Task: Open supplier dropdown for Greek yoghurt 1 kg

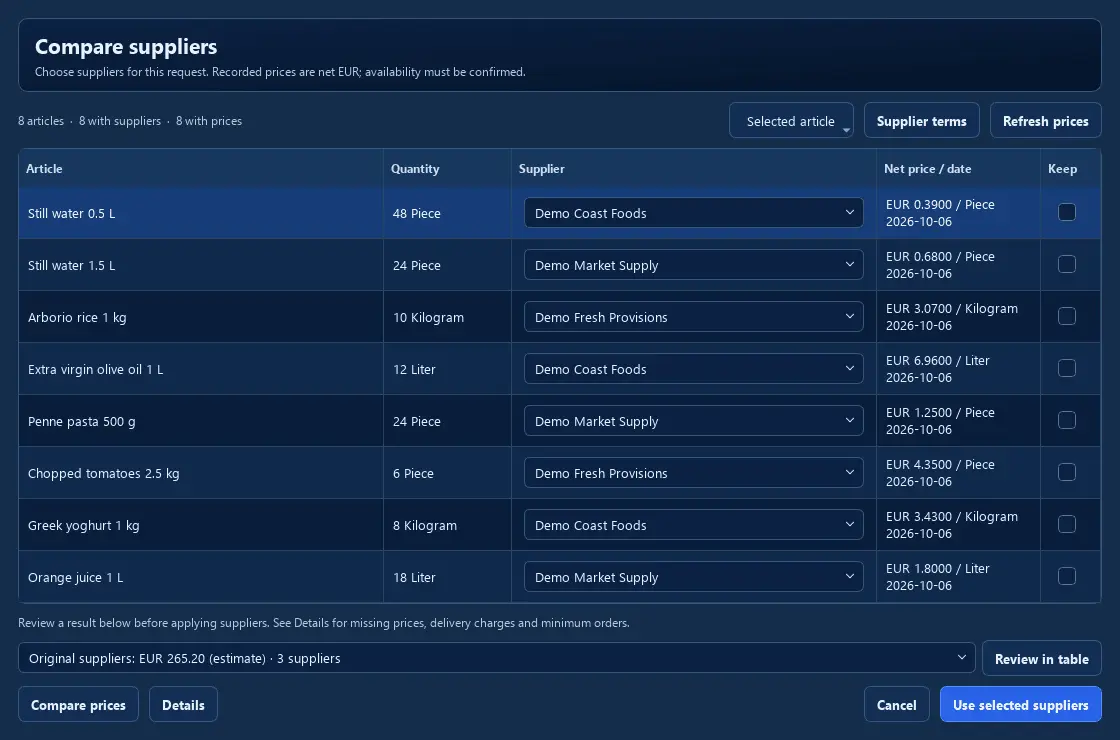Action: (694, 525)
